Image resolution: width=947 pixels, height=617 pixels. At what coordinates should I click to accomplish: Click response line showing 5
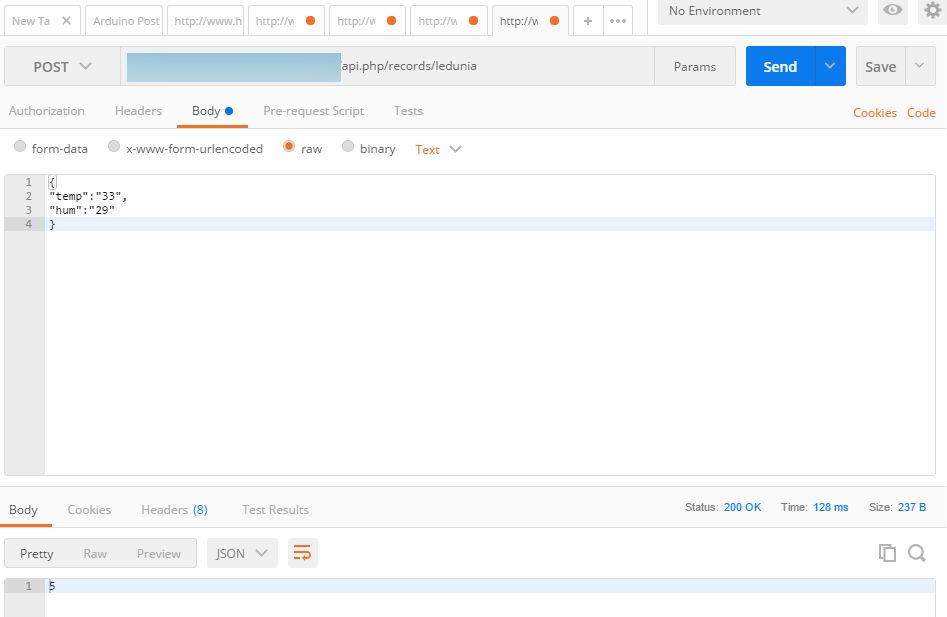490,586
